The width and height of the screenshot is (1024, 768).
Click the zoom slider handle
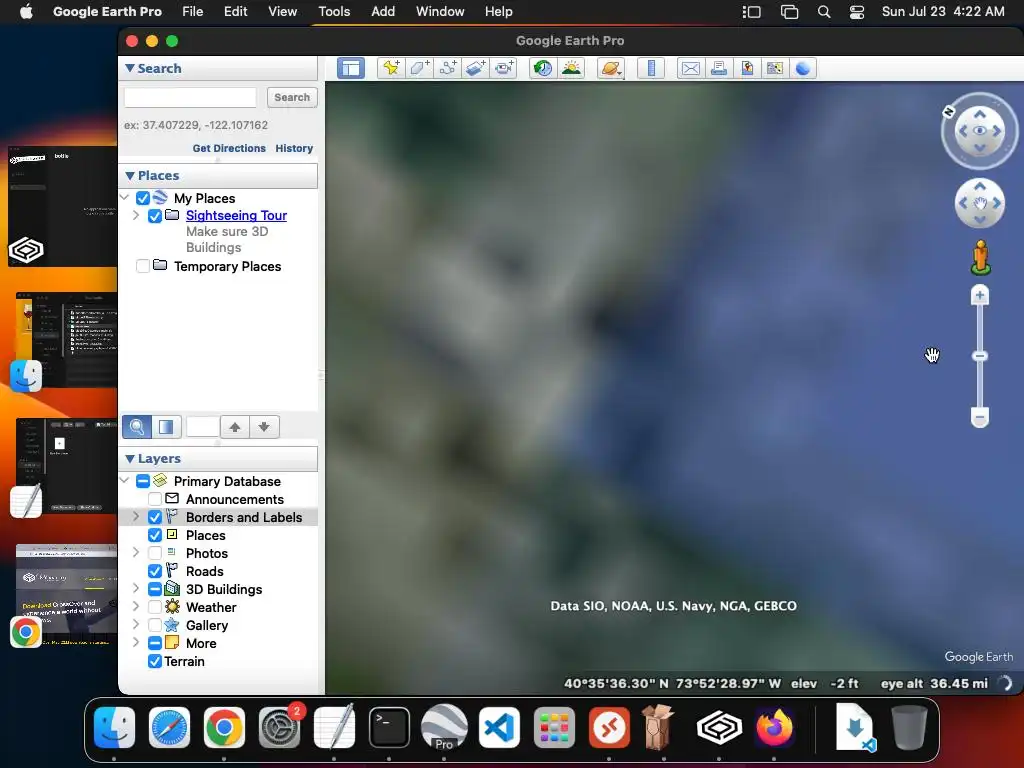point(980,356)
